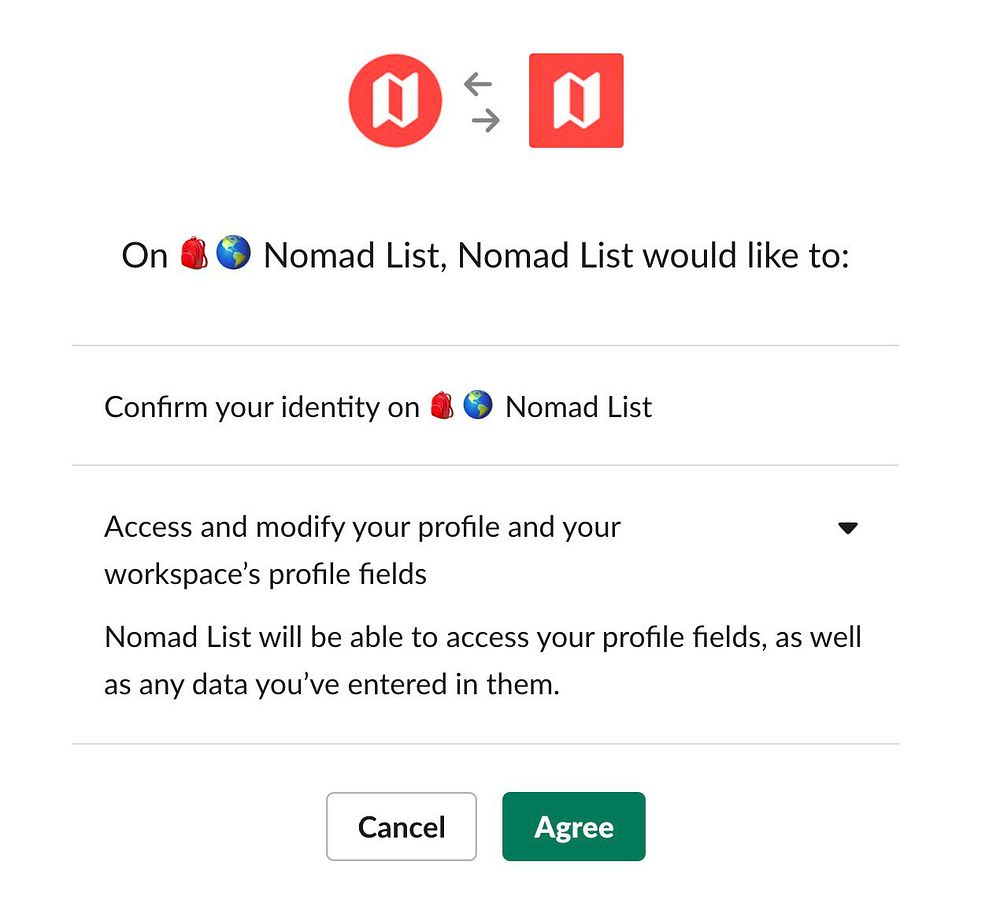Click the right-pointing arrow between logos
The height and width of the screenshot is (924, 1000).
pos(486,121)
